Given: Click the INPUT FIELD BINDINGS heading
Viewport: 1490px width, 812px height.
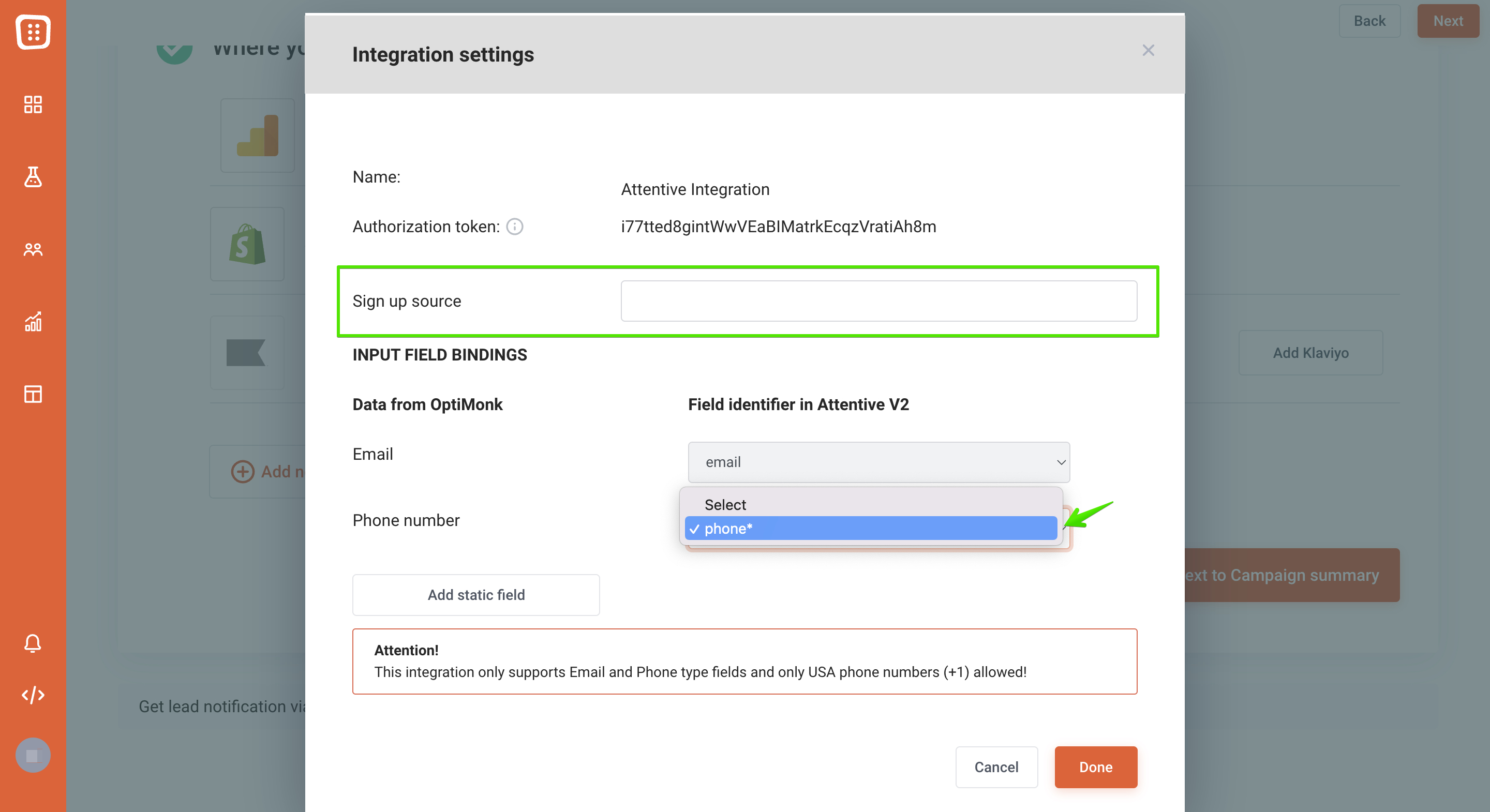Looking at the screenshot, I should coord(440,354).
